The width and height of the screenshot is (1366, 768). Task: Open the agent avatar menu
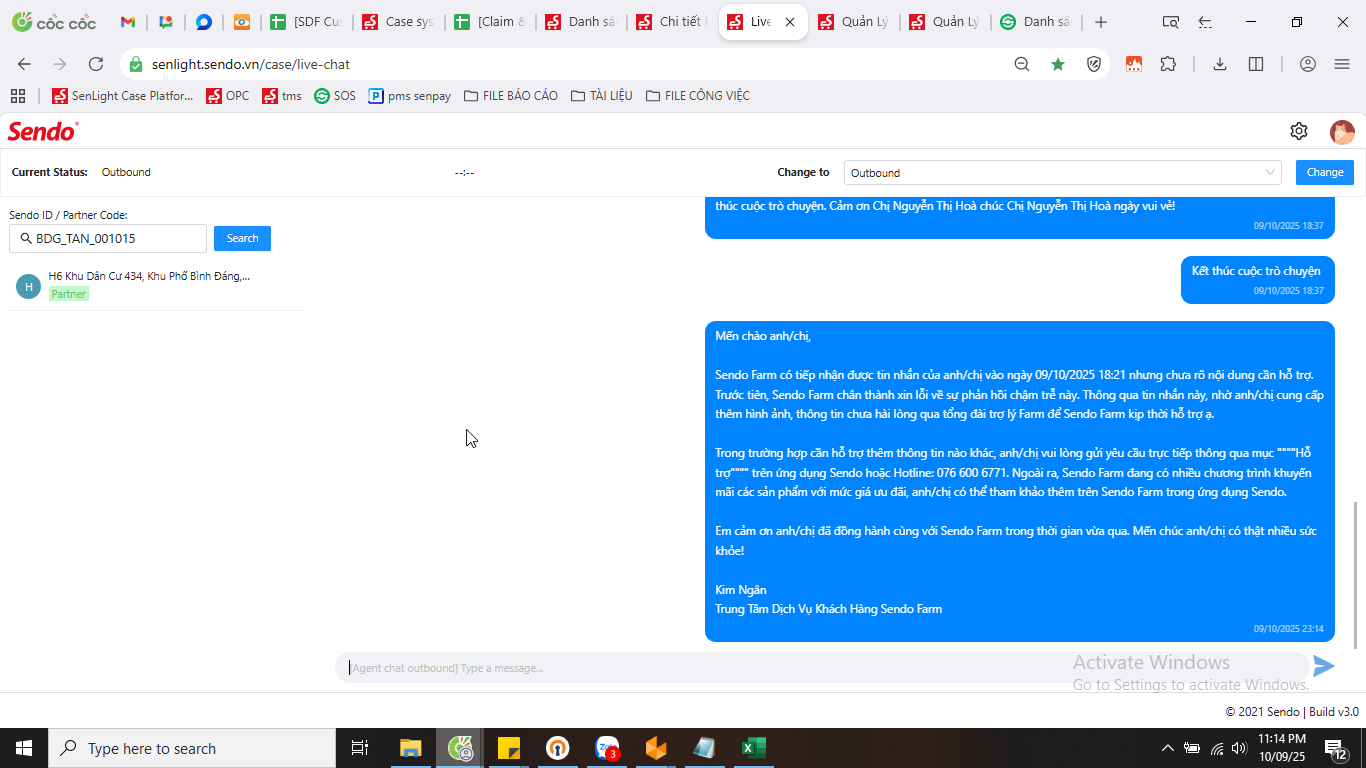point(1342,132)
